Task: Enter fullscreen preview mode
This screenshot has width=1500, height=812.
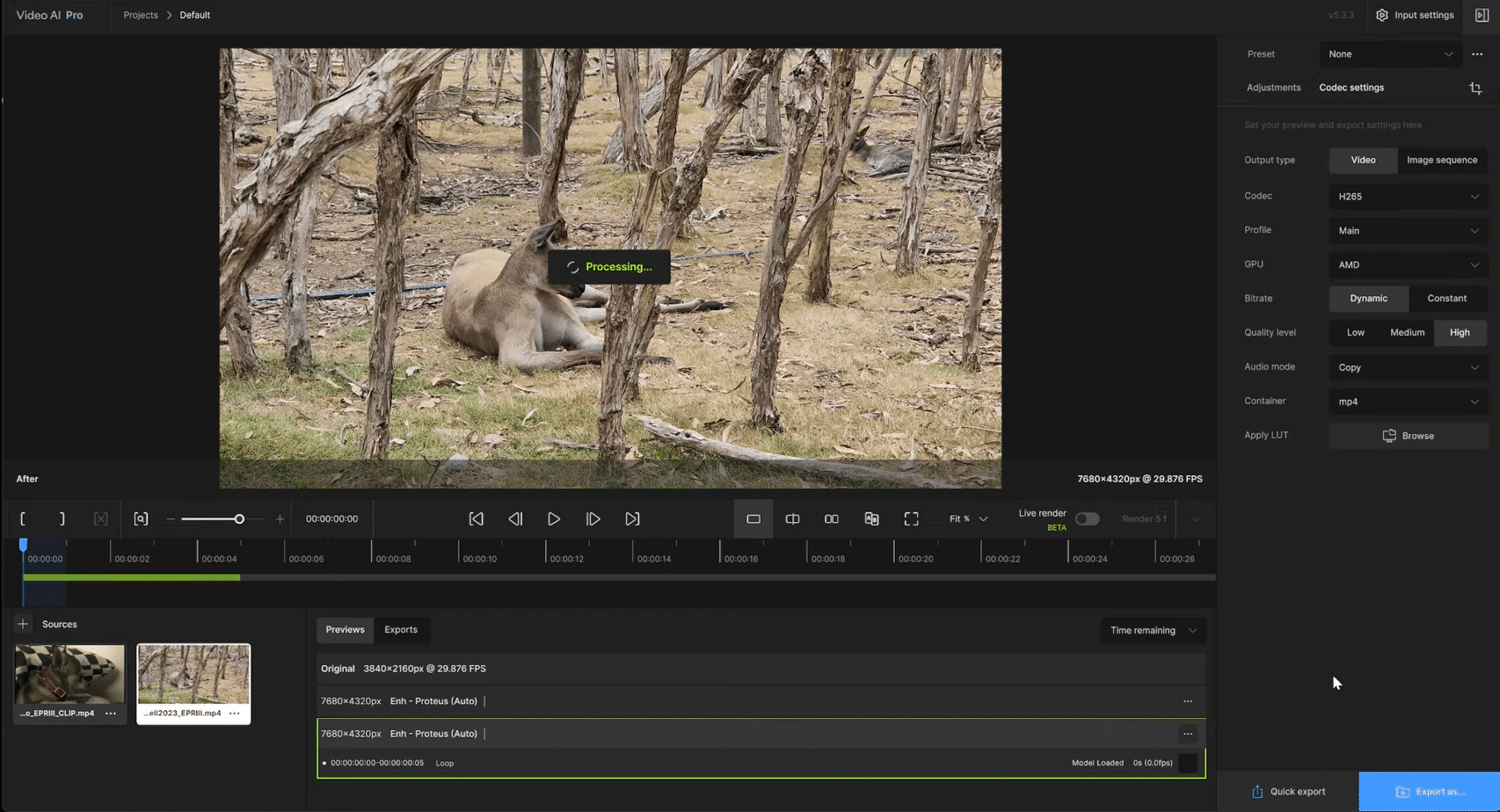Action: 911,519
